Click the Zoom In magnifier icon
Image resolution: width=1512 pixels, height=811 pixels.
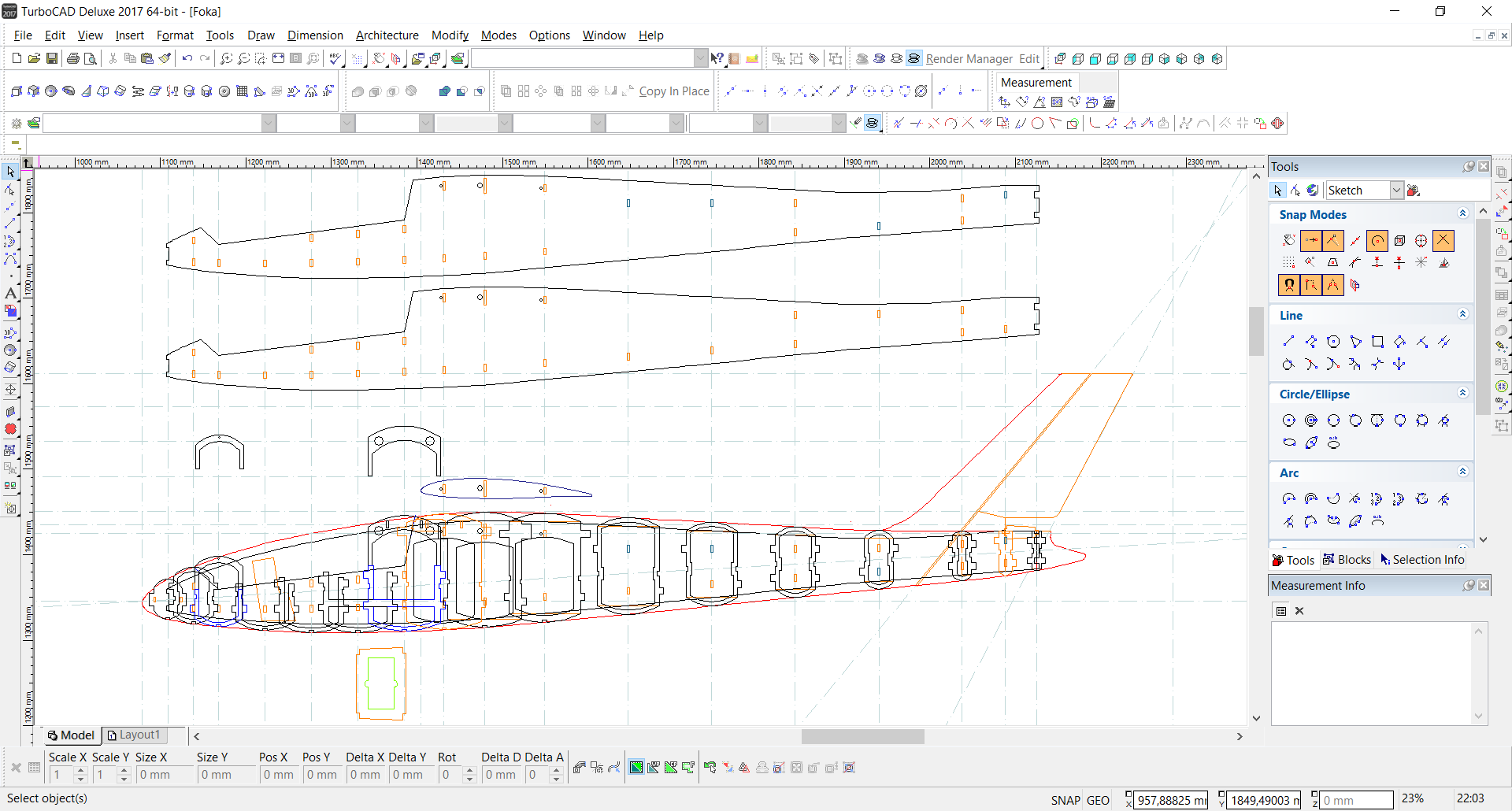click(x=226, y=58)
